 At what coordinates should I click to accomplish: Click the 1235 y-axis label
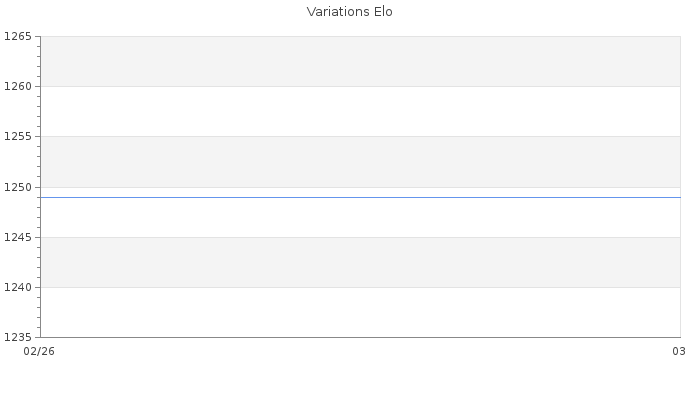pyautogui.click(x=18, y=338)
